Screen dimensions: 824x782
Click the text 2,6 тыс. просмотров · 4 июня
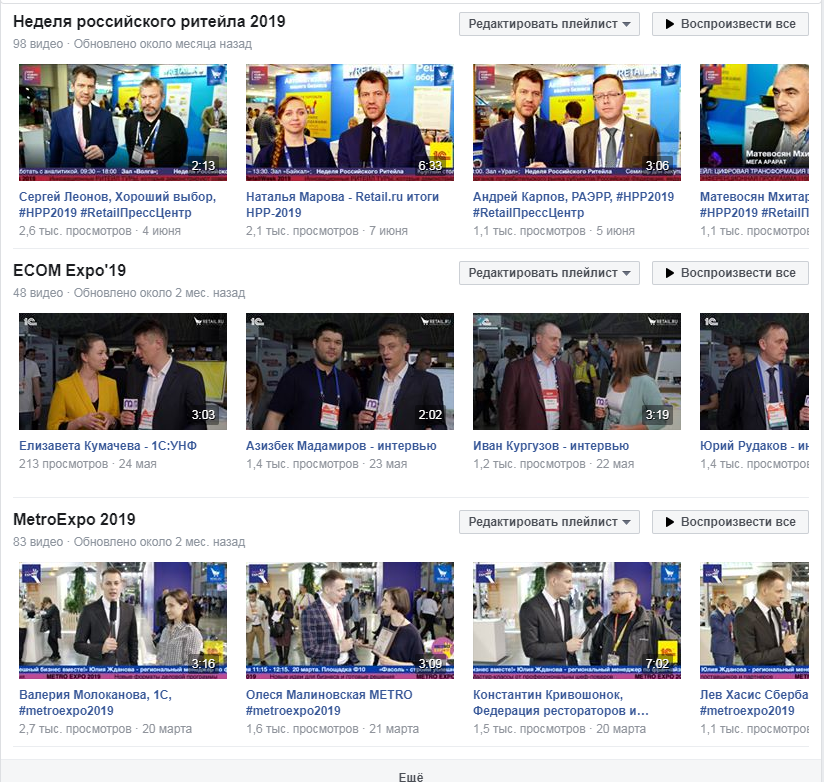(x=100, y=231)
